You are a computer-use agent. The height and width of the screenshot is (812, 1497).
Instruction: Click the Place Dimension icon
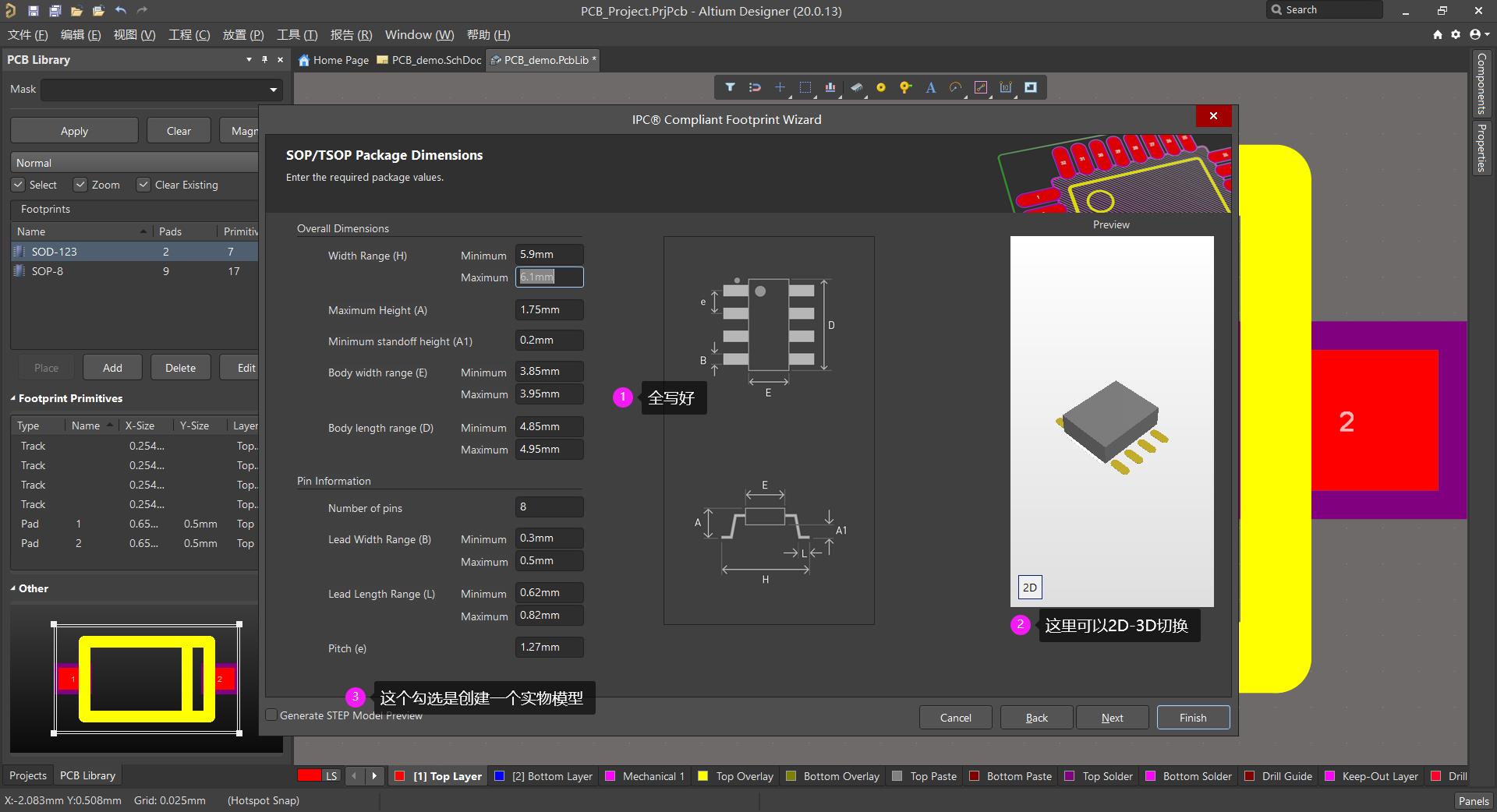(x=1006, y=87)
